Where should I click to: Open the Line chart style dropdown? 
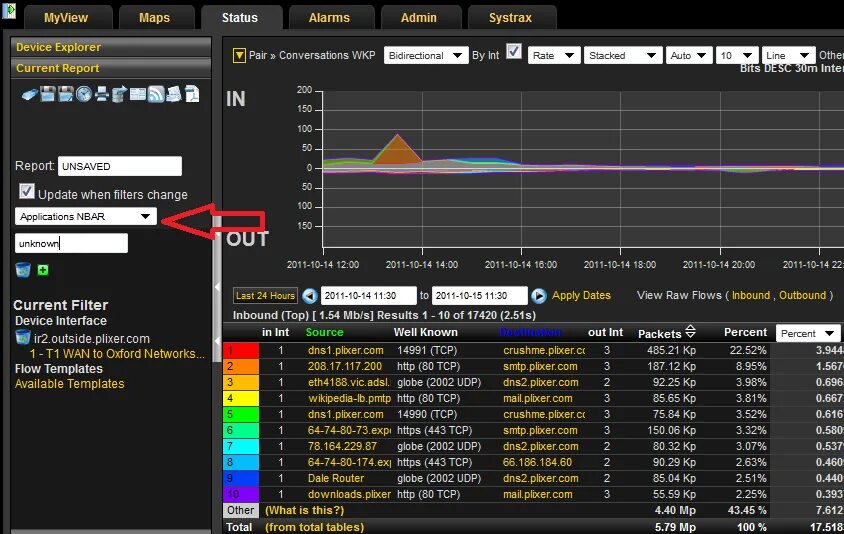[788, 55]
